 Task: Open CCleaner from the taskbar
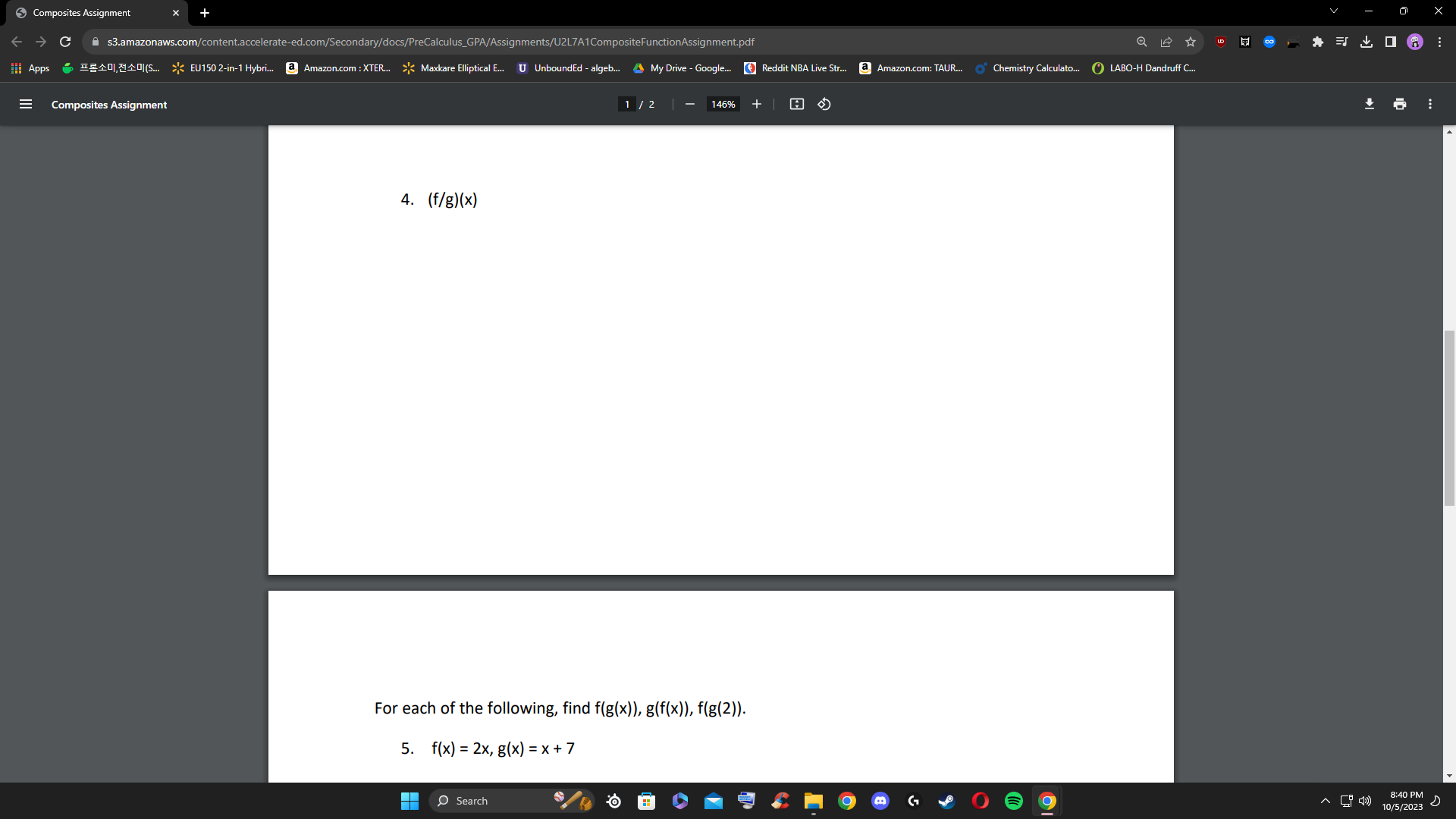pos(780,800)
